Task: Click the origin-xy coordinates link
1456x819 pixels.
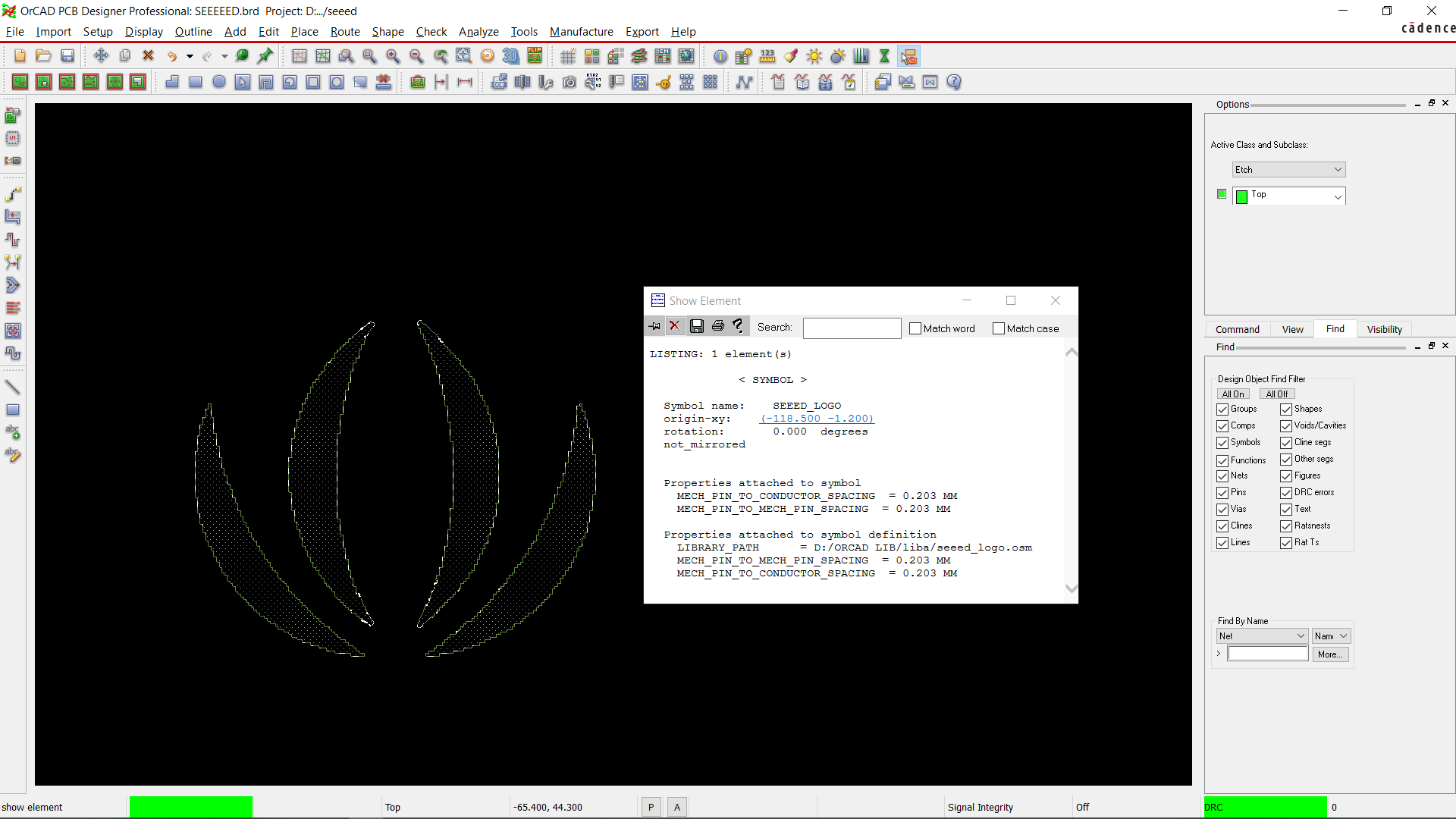Action: pos(817,419)
